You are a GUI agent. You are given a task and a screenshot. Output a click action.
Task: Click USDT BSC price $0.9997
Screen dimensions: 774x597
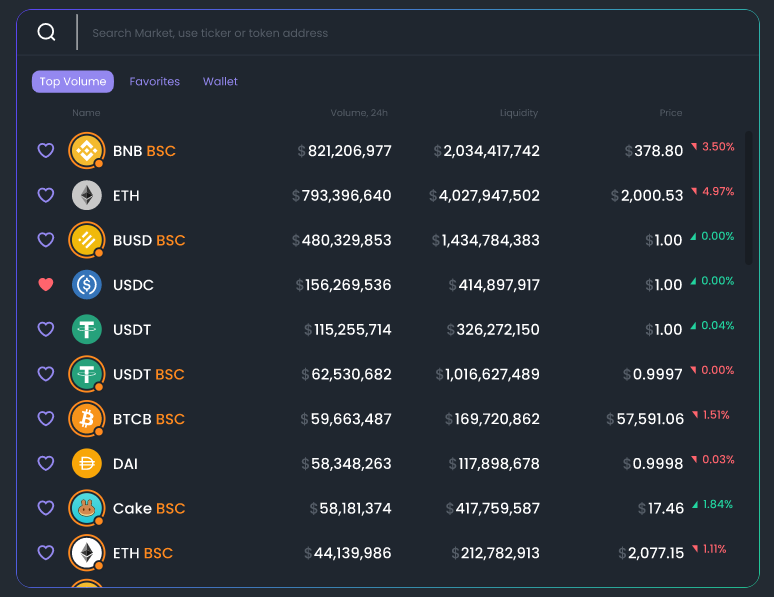pos(653,374)
